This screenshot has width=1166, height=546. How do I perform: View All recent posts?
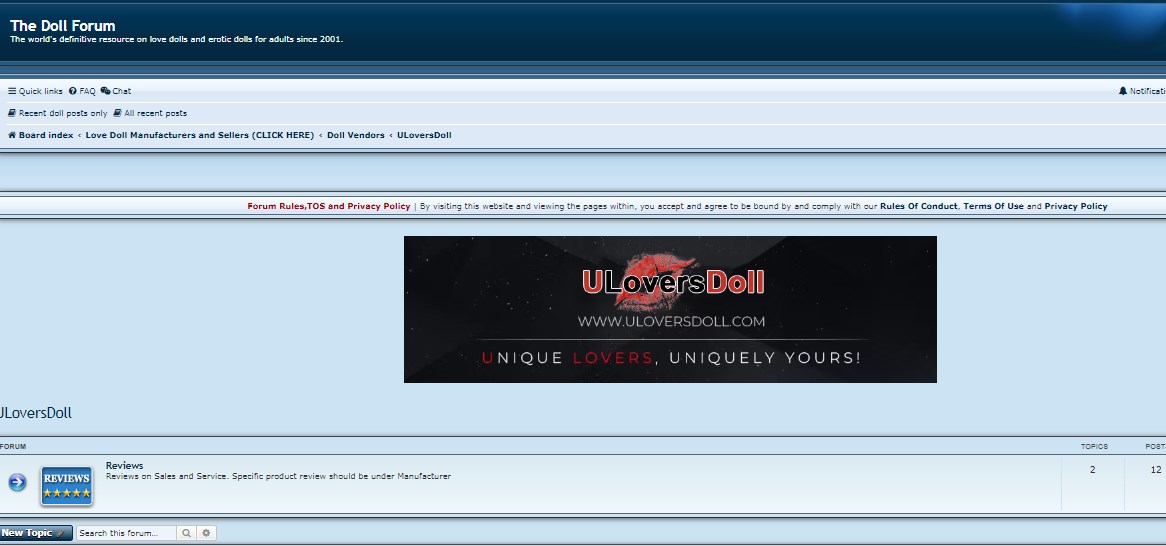point(150,113)
